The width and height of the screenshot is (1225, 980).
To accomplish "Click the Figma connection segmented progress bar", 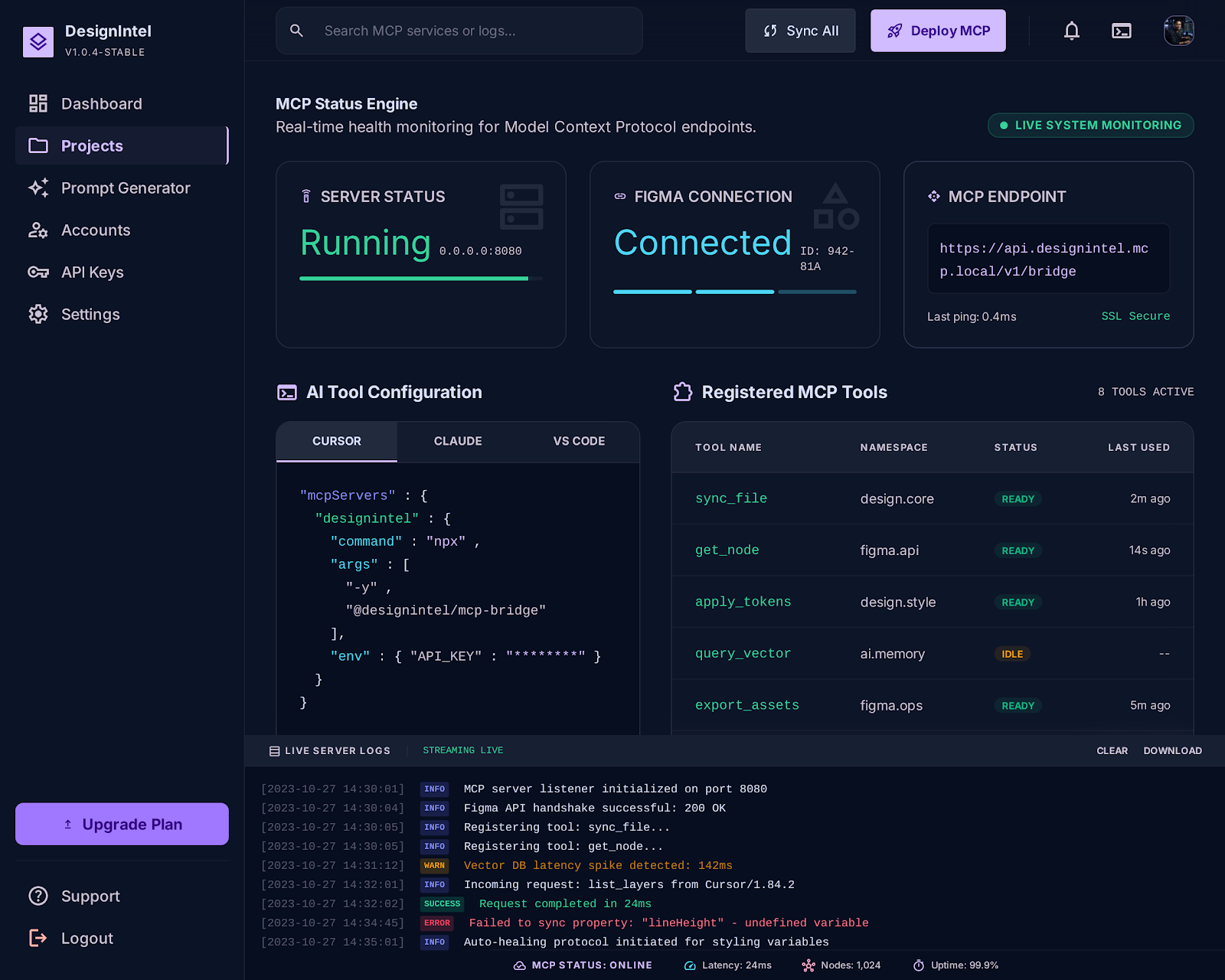I will coord(735,292).
